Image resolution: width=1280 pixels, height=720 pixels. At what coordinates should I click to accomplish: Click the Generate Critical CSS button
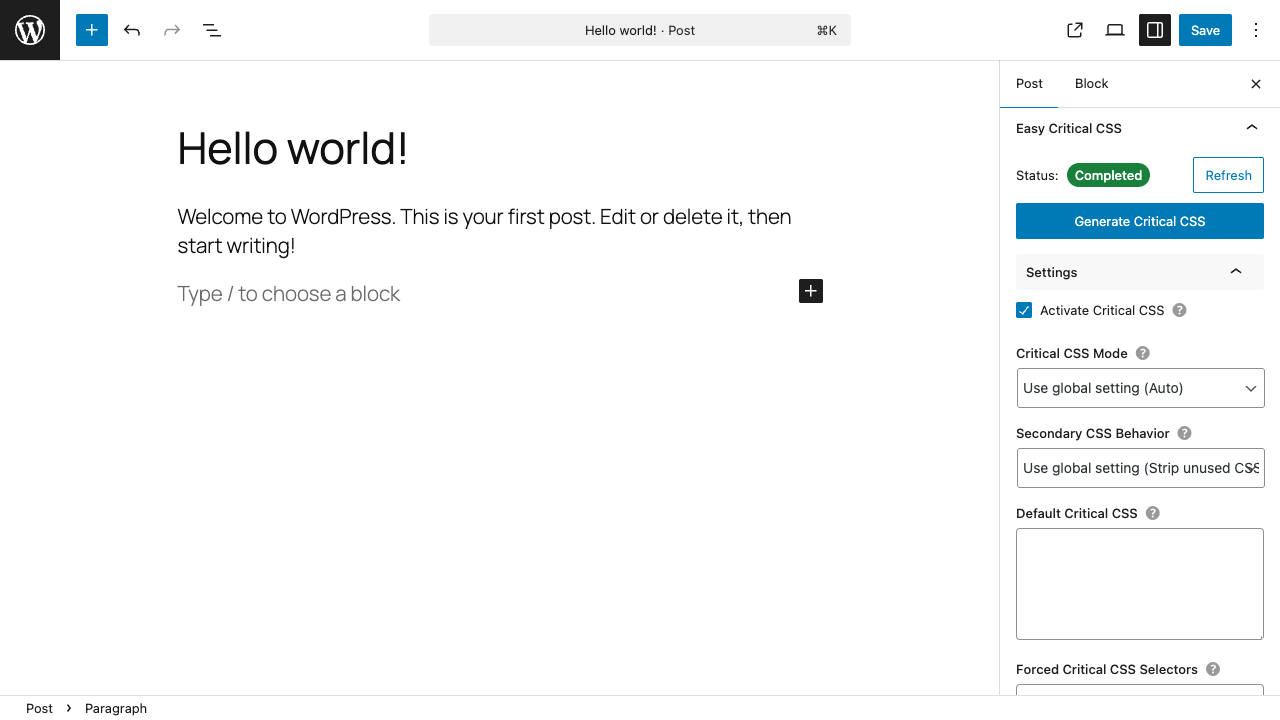[1139, 221]
